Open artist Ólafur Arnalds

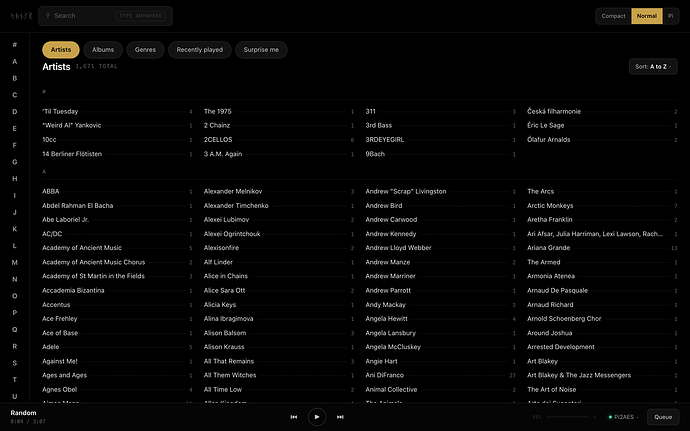[602, 140]
